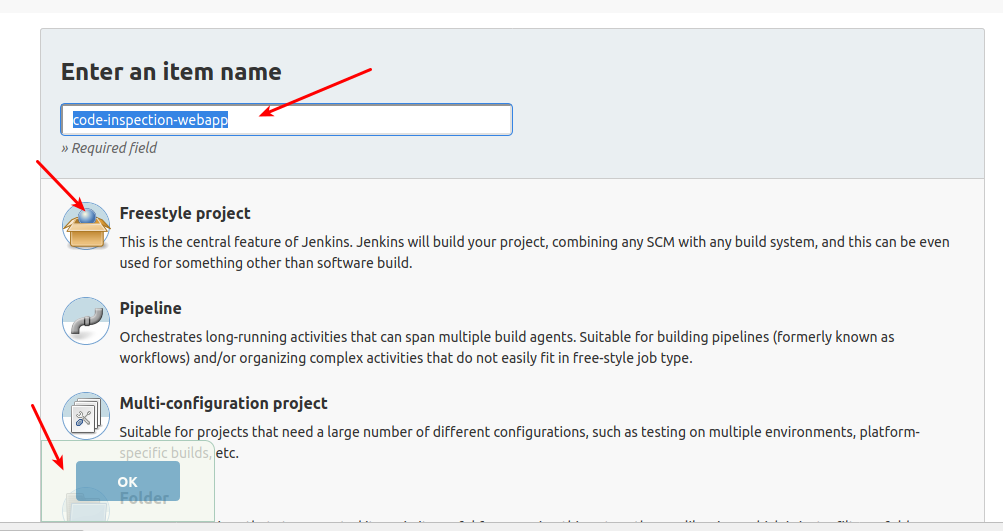Screen dimensions: 1003x531
Task: Choose the Pipeline title
Action: click(151, 308)
